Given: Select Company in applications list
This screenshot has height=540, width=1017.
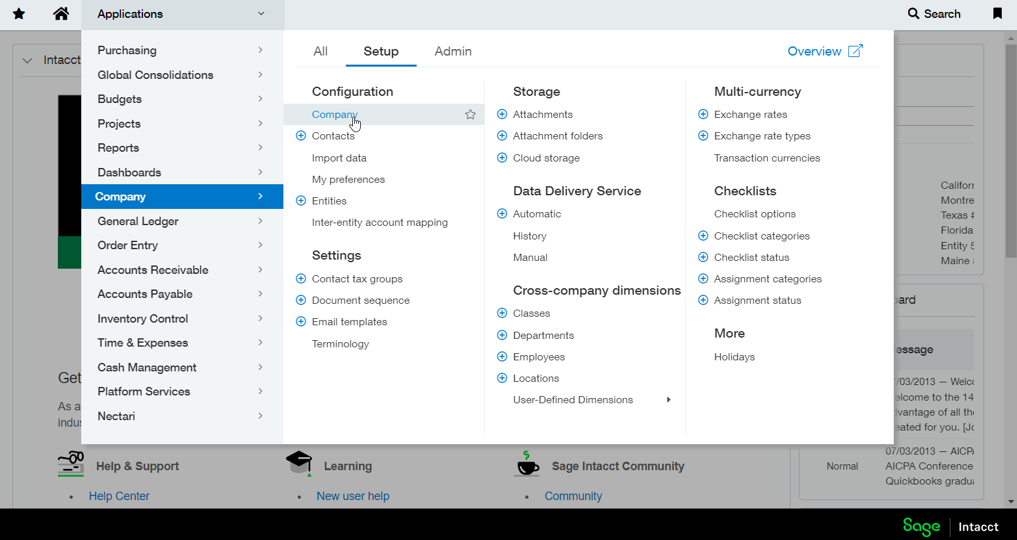Looking at the screenshot, I should [x=182, y=196].
